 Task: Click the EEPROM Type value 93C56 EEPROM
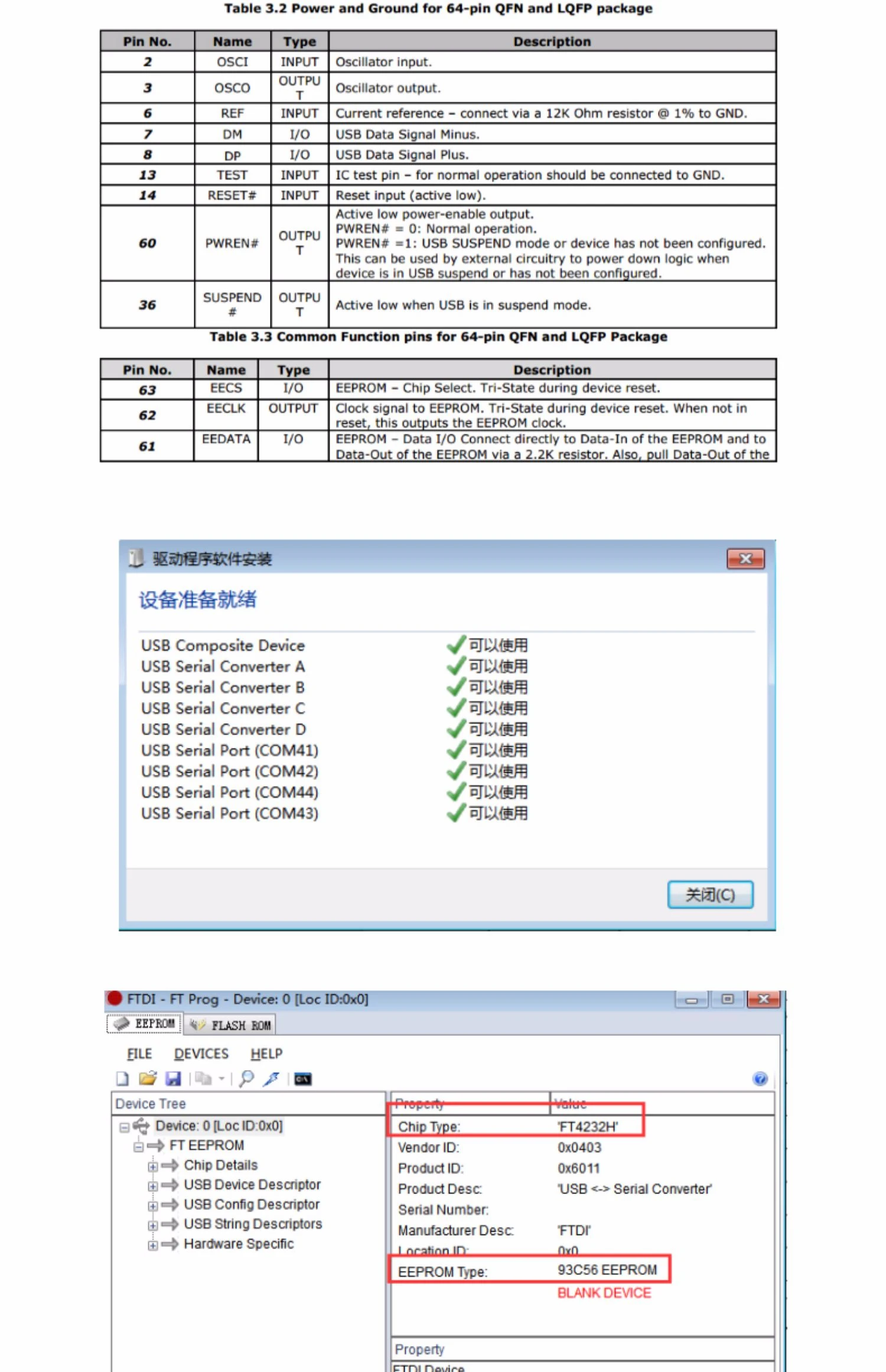click(607, 1270)
